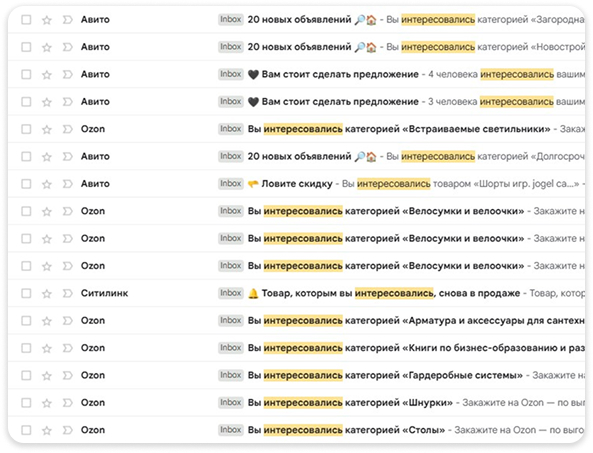
Task: Open the 'Ловите скидку' email subject
Action: pyautogui.click(x=297, y=184)
